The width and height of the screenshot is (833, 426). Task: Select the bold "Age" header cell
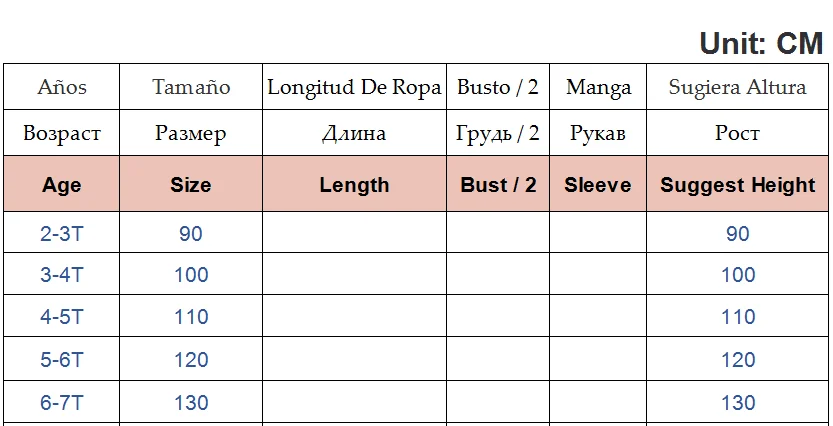pyautogui.click(x=62, y=185)
